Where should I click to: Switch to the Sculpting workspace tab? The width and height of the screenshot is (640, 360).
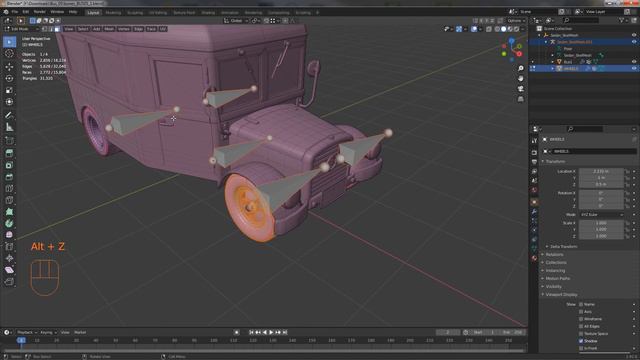135,13
